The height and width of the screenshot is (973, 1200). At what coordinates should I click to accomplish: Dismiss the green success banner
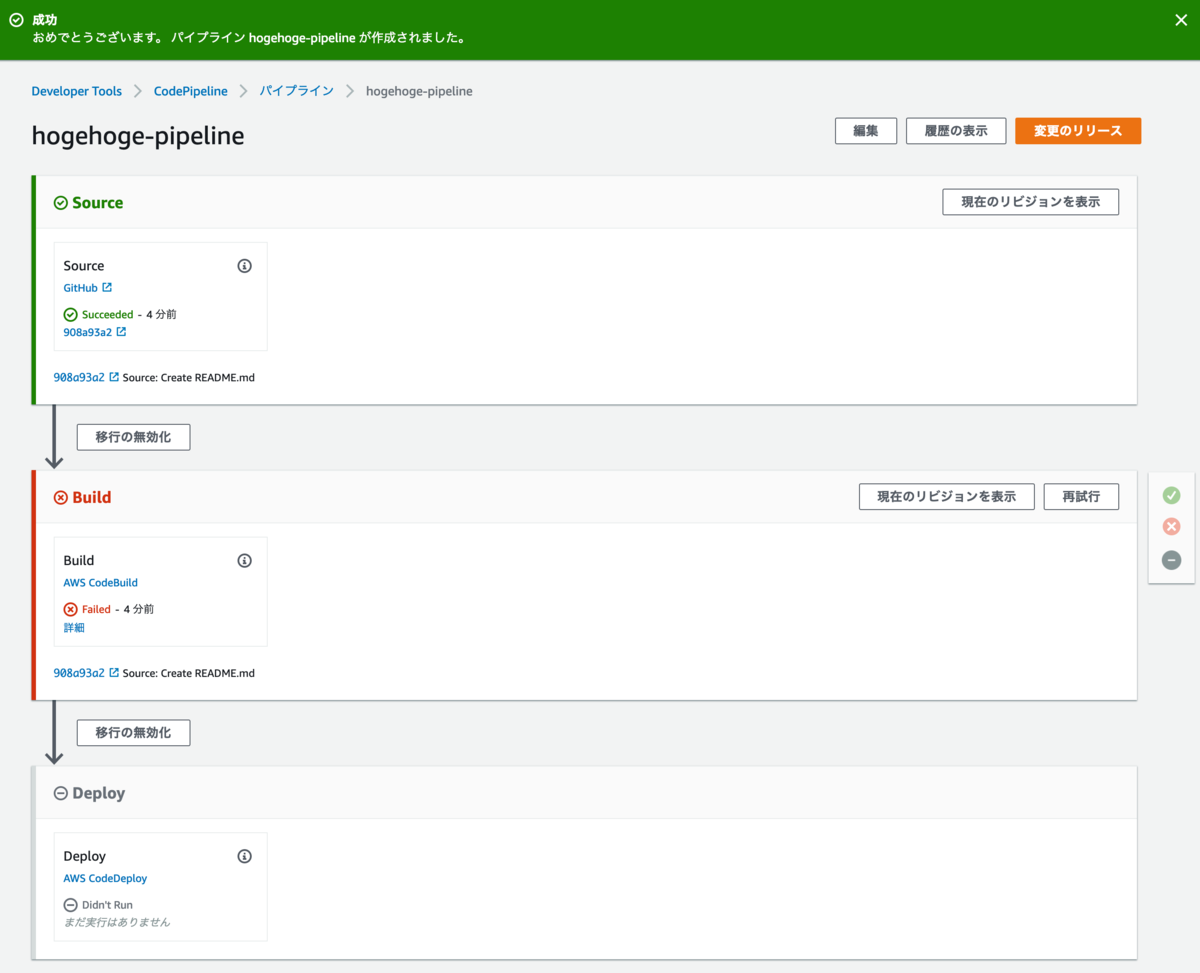(x=1181, y=20)
